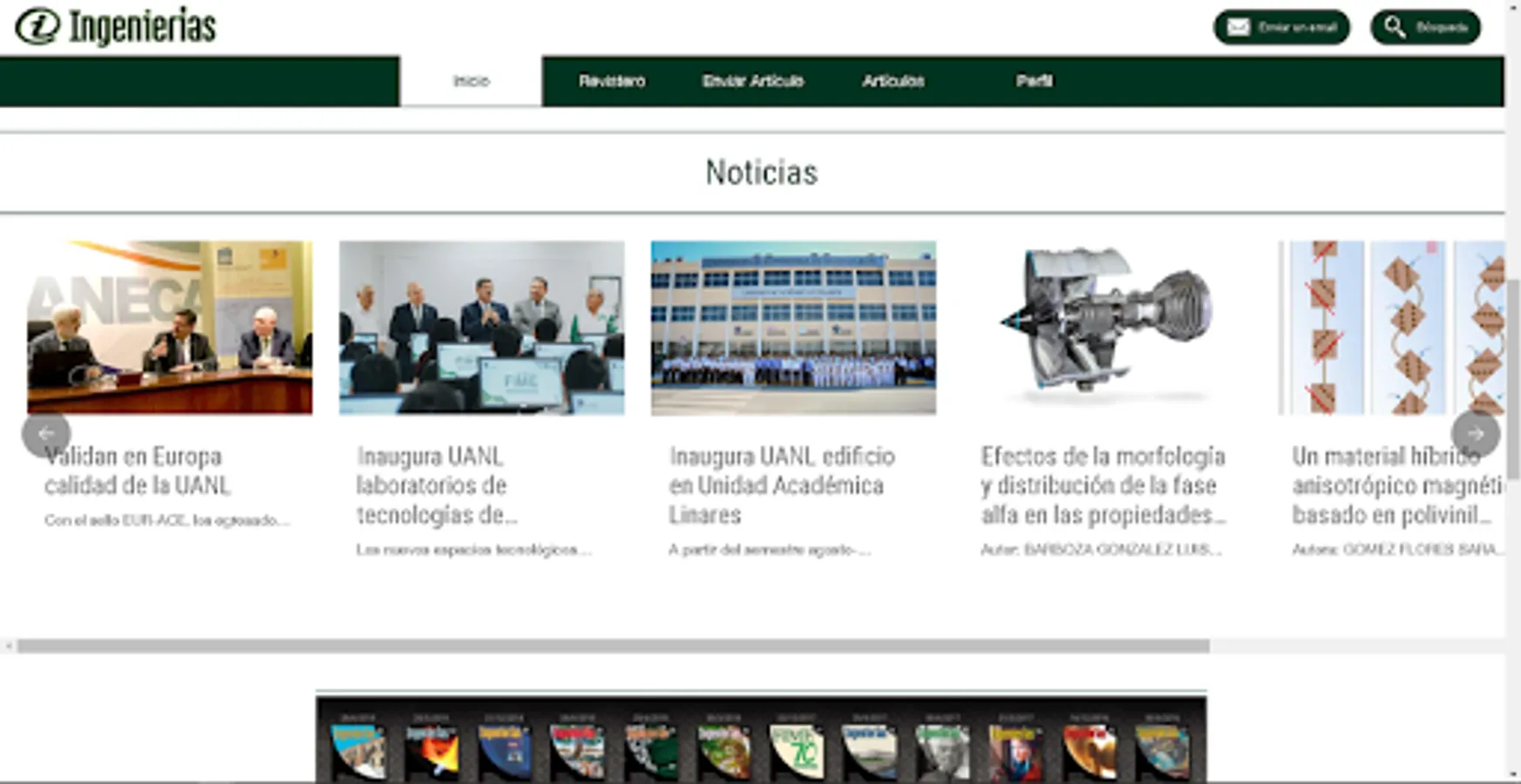Open the magazine cover showing number 70
The image size is (1521, 784).
tap(798, 751)
